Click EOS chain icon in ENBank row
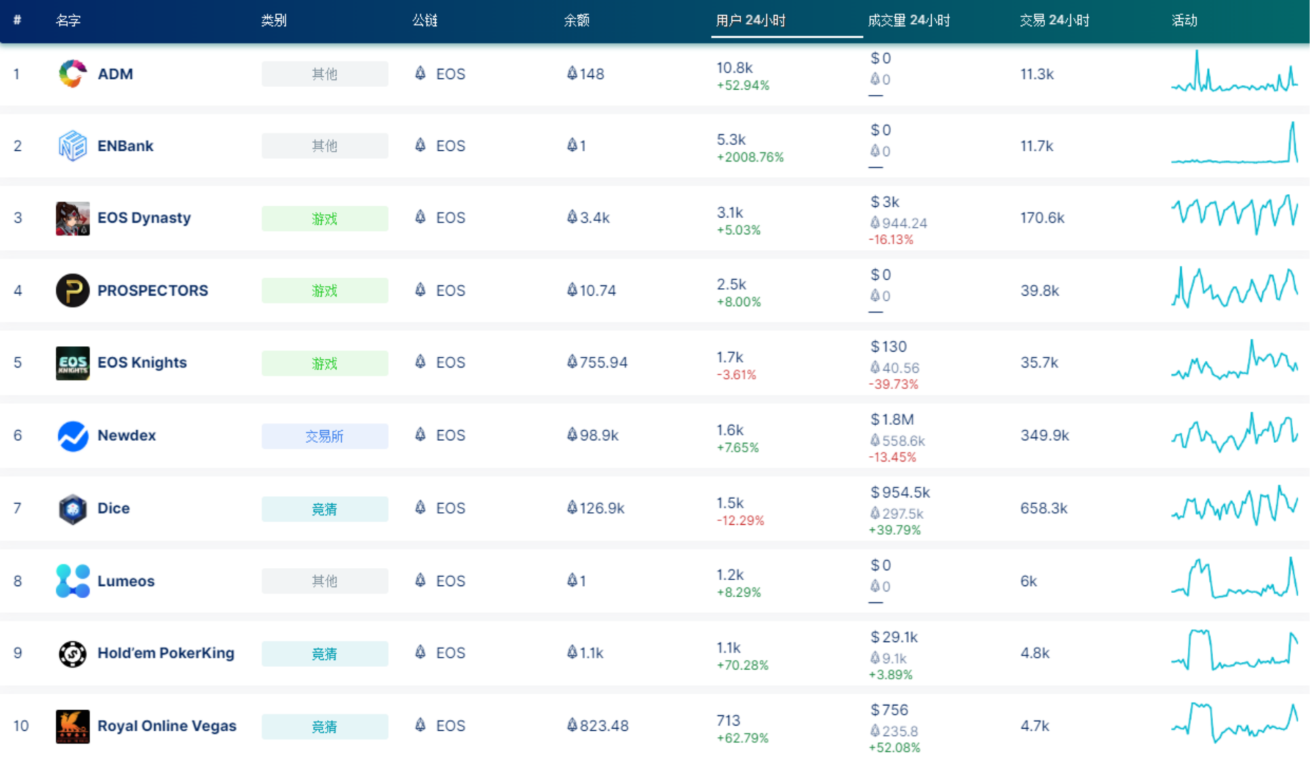This screenshot has width=1311, height=779. coord(420,145)
